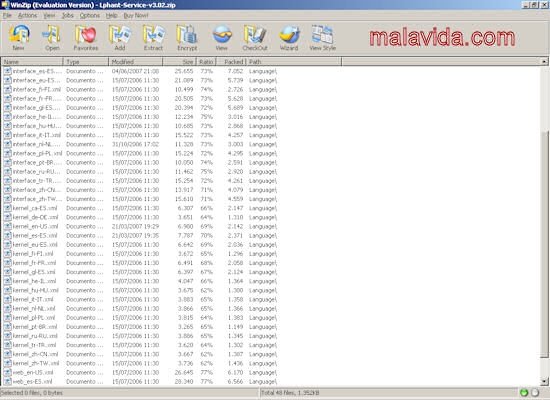
Task: Click the green status light icon
Action: (x=524, y=393)
